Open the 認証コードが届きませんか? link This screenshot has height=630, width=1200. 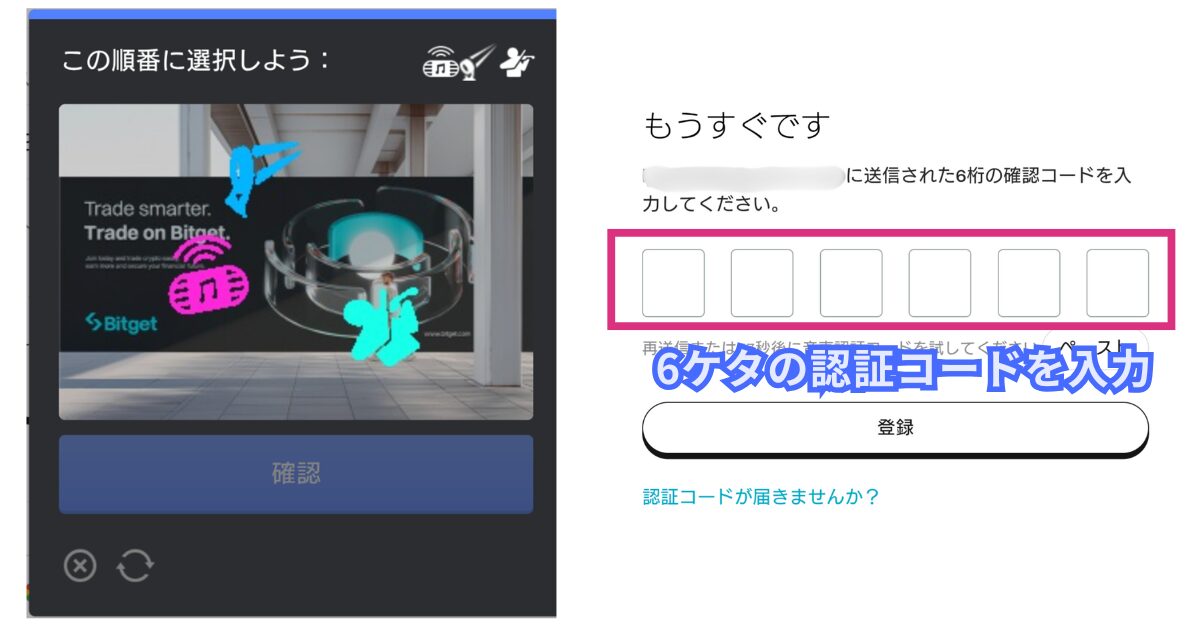pos(760,497)
